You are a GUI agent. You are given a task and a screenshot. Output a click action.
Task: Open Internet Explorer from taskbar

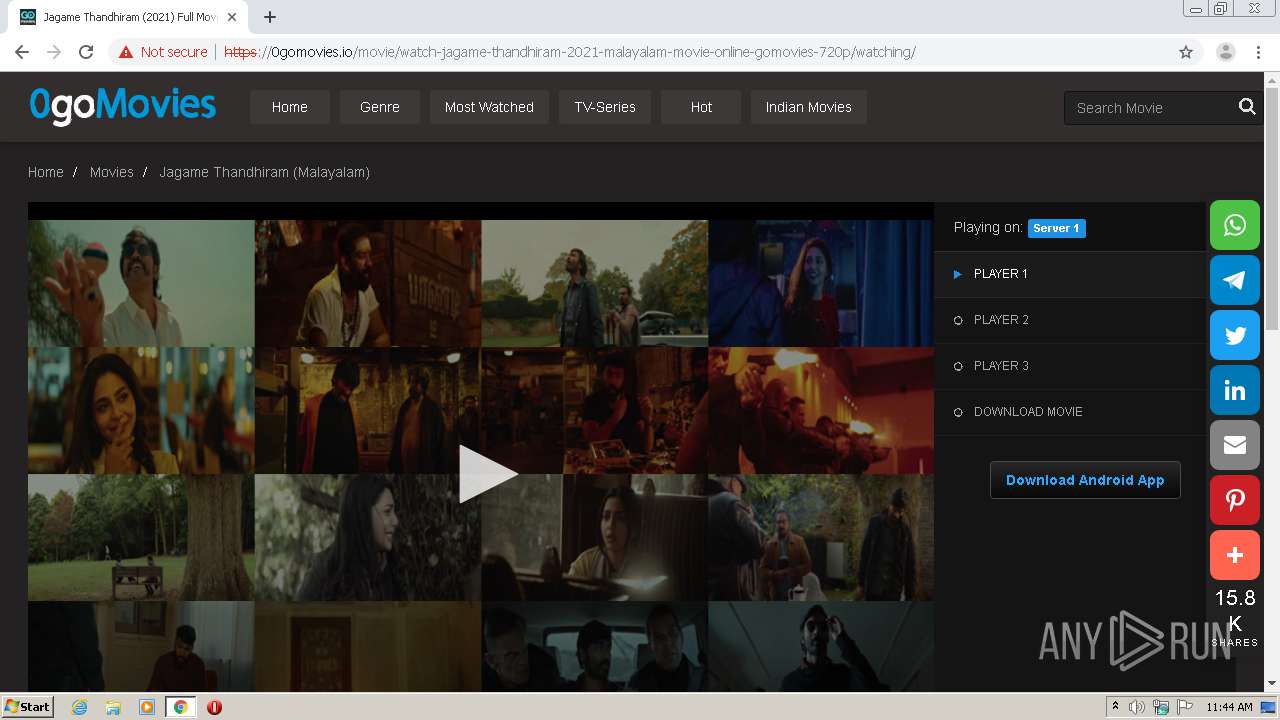[79, 707]
